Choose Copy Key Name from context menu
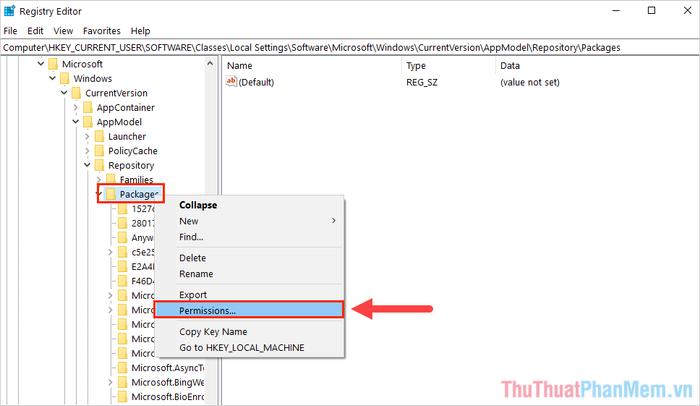700x406 pixels. click(249, 332)
